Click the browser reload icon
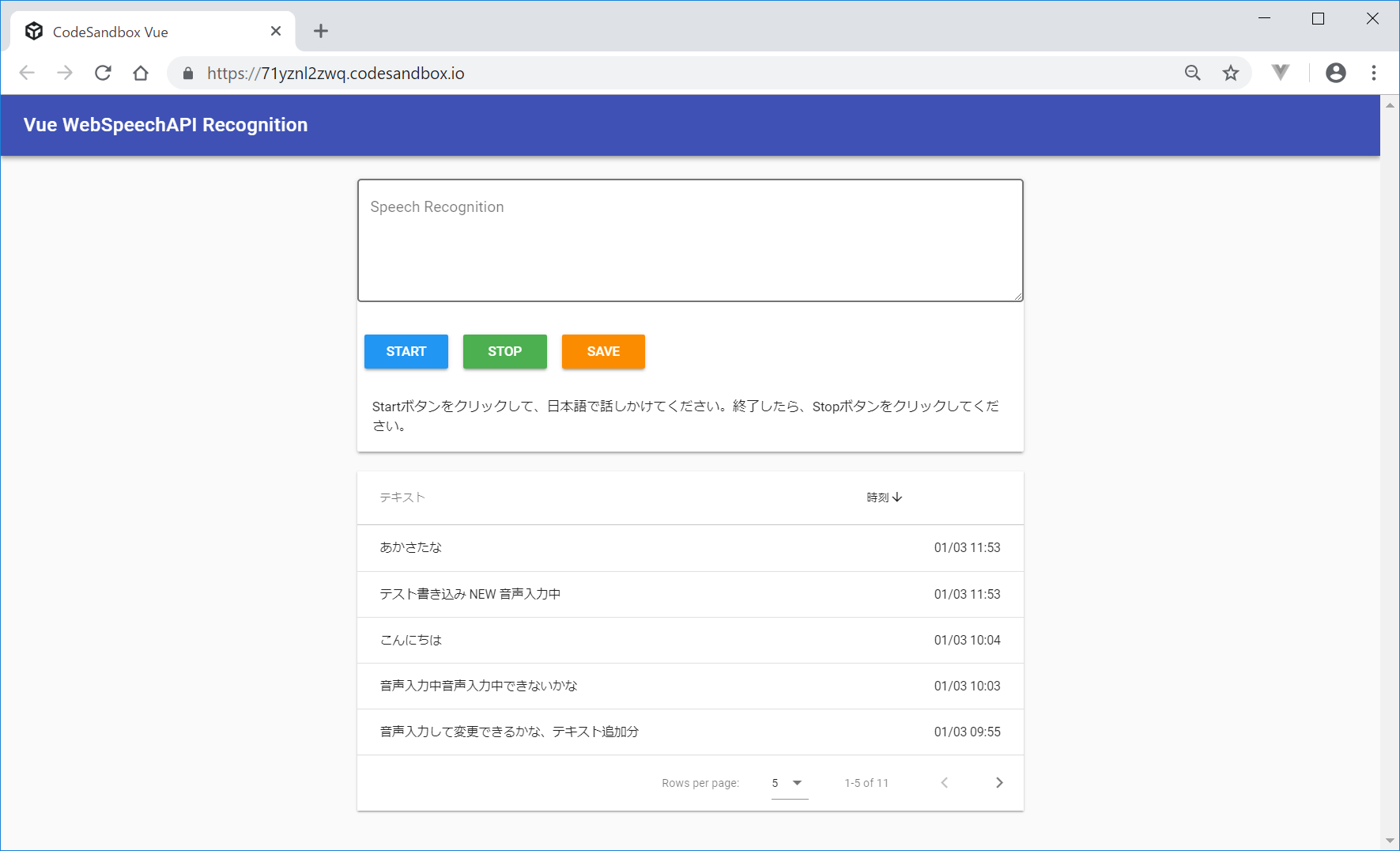 [x=103, y=74]
